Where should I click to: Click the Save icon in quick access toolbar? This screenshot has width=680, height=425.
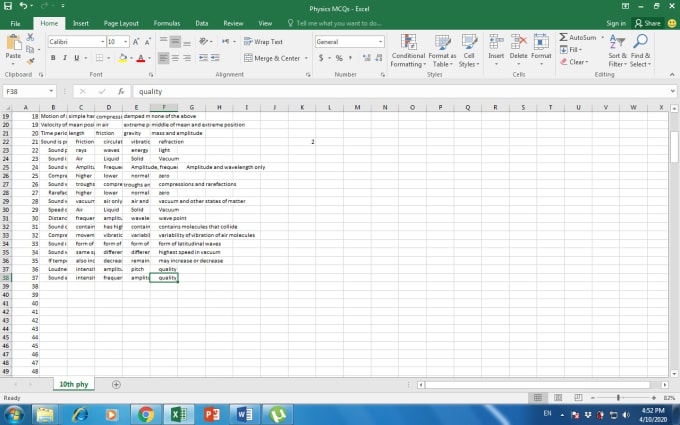(8, 6)
